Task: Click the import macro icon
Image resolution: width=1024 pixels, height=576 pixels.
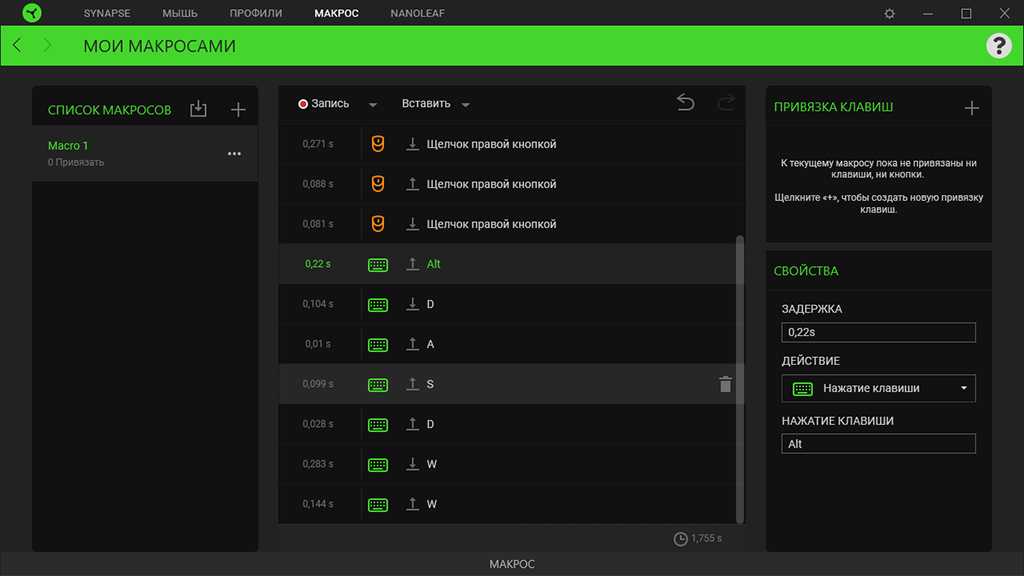Action: pos(198,109)
